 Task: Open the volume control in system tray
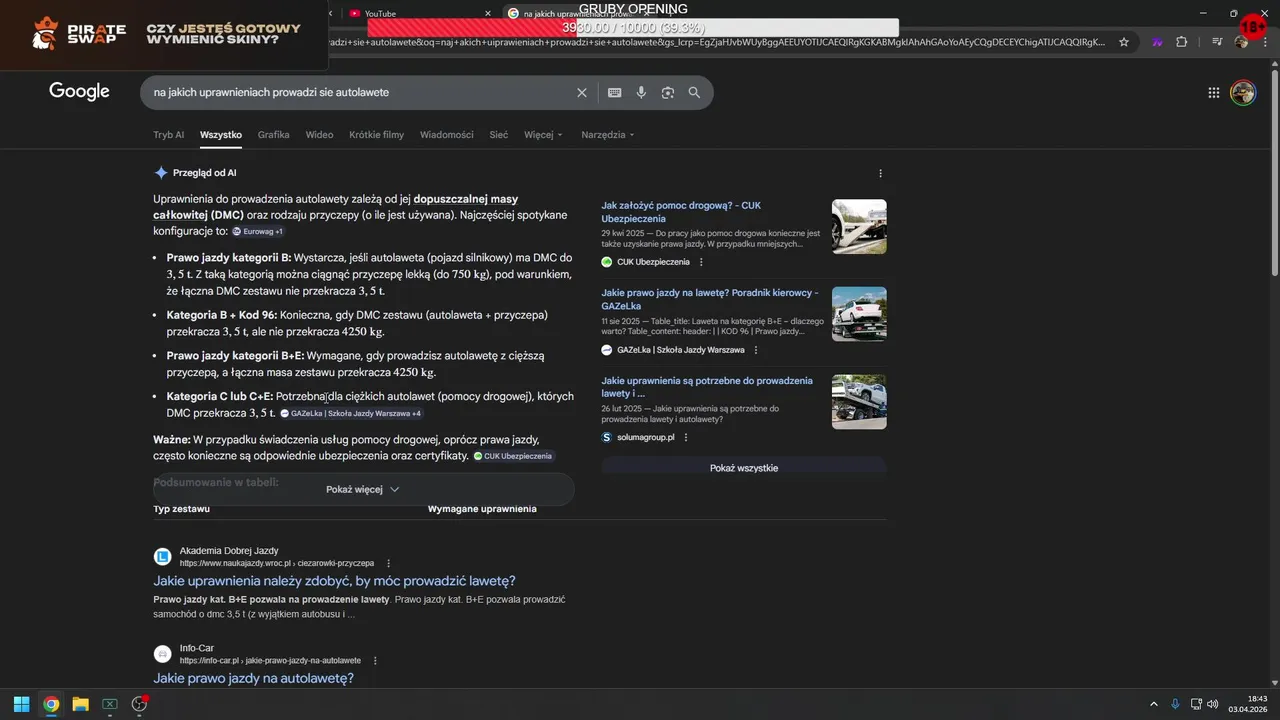click(1212, 704)
